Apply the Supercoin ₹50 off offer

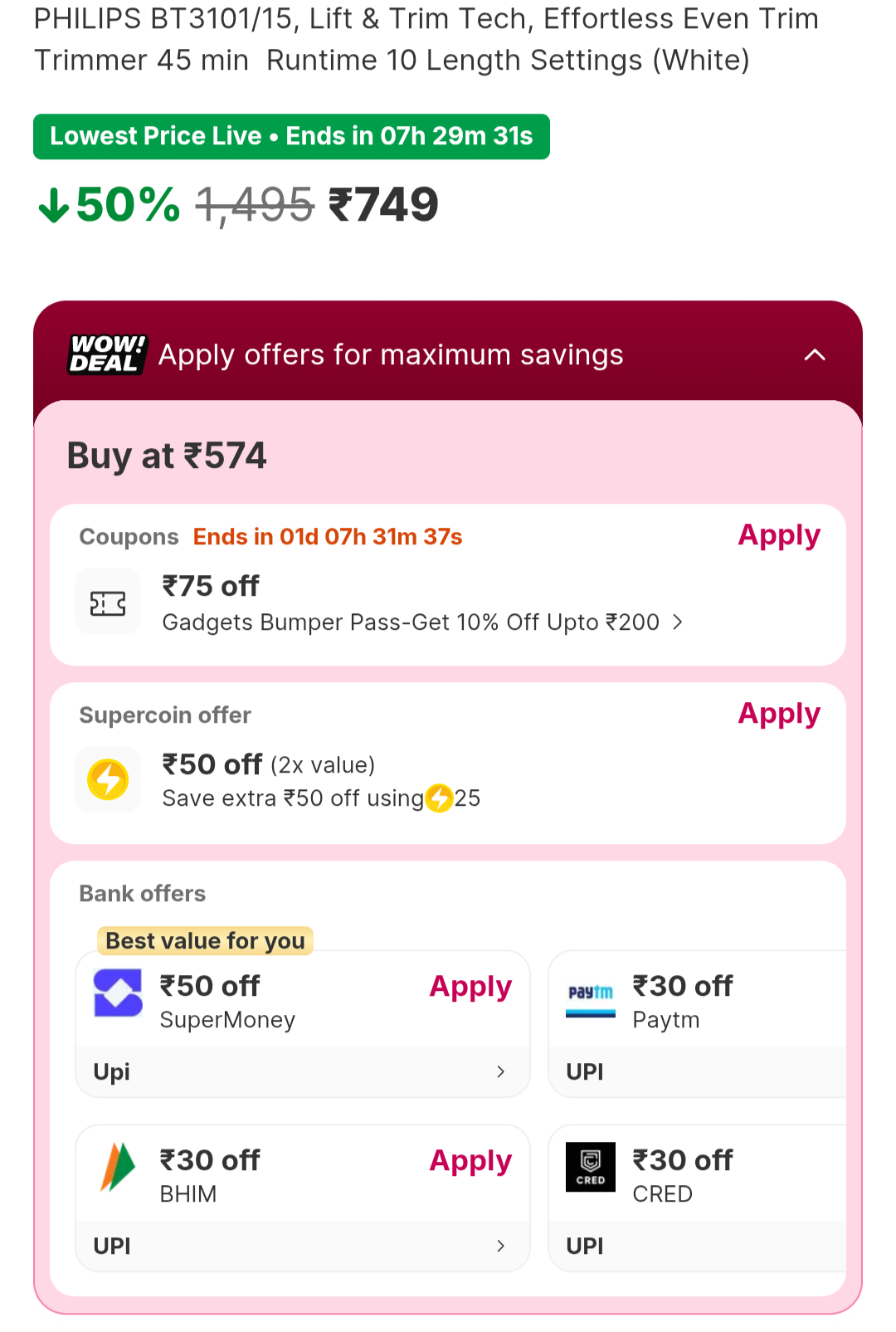coord(779,714)
